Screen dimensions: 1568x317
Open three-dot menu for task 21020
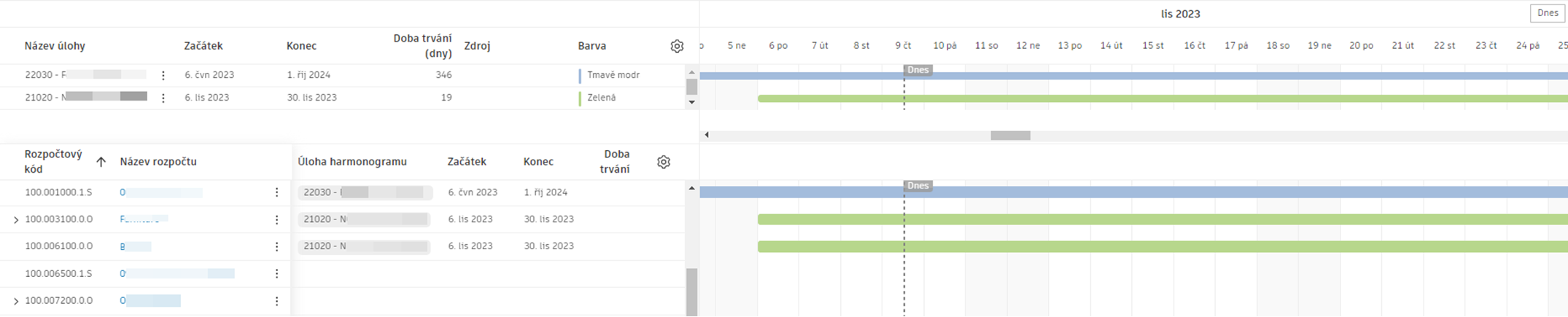(163, 98)
